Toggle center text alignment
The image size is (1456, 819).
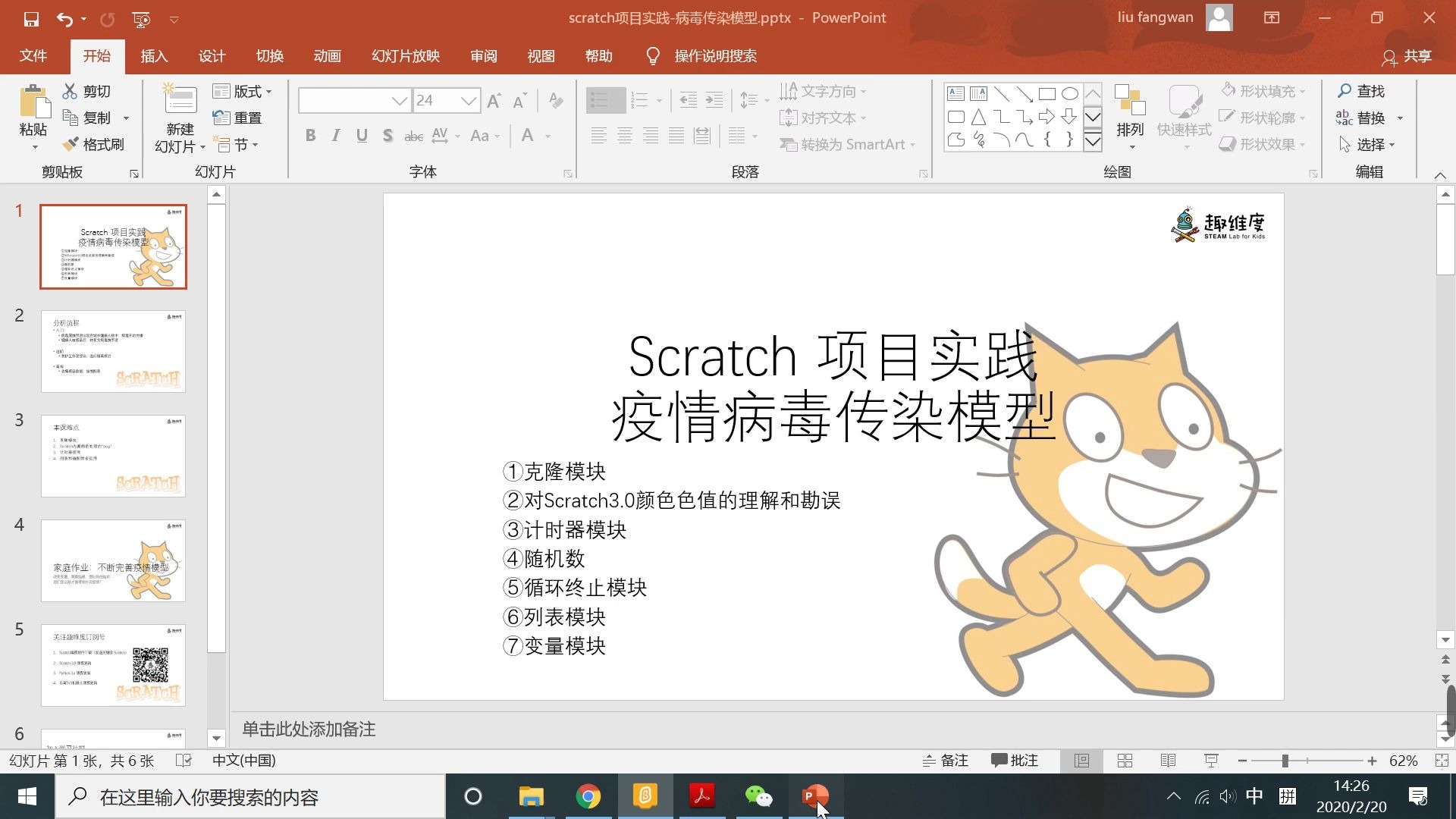625,136
